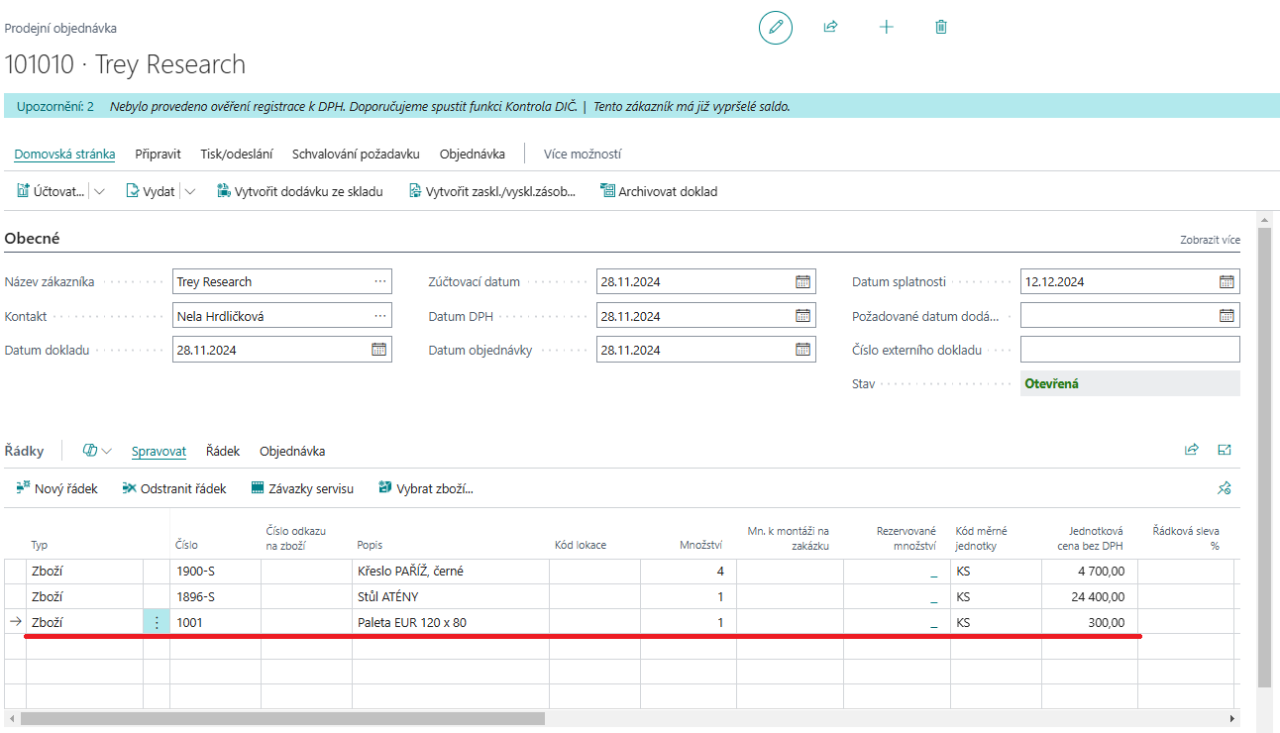Open the Připravit menu tab

158,154
